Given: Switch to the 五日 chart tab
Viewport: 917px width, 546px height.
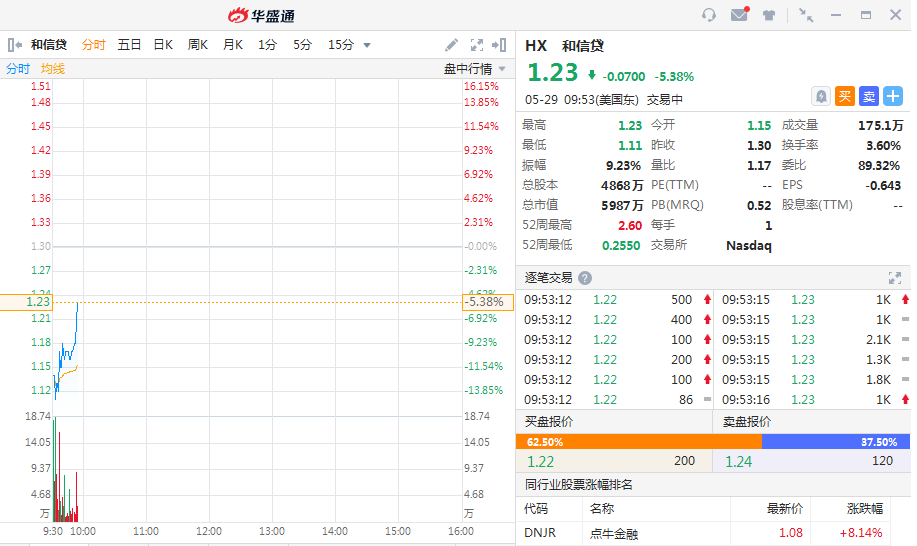Looking at the screenshot, I should pos(129,45).
